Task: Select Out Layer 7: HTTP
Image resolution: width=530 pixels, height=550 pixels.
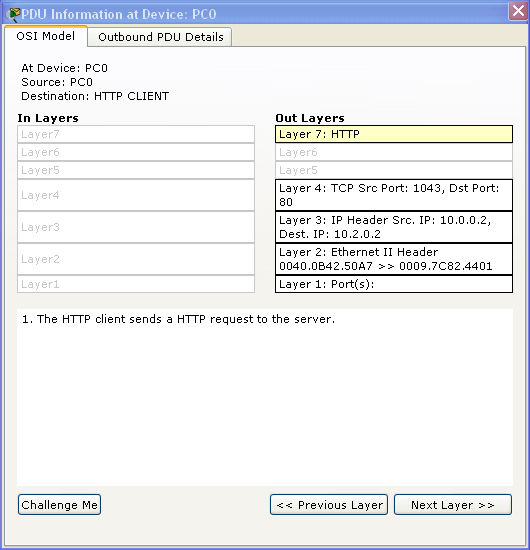Action: tap(394, 134)
